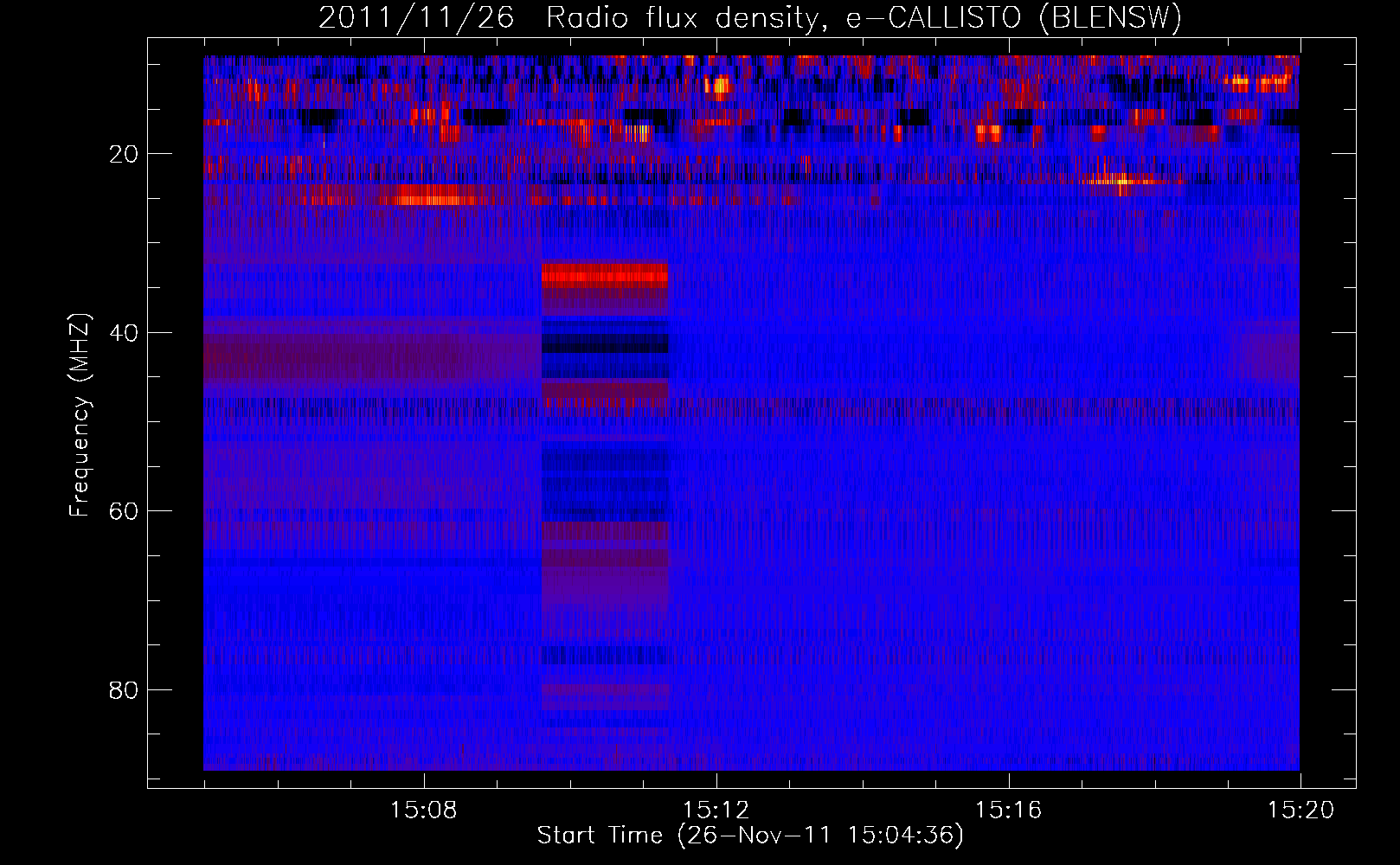Click the 20 frequency tick label

point(125,154)
